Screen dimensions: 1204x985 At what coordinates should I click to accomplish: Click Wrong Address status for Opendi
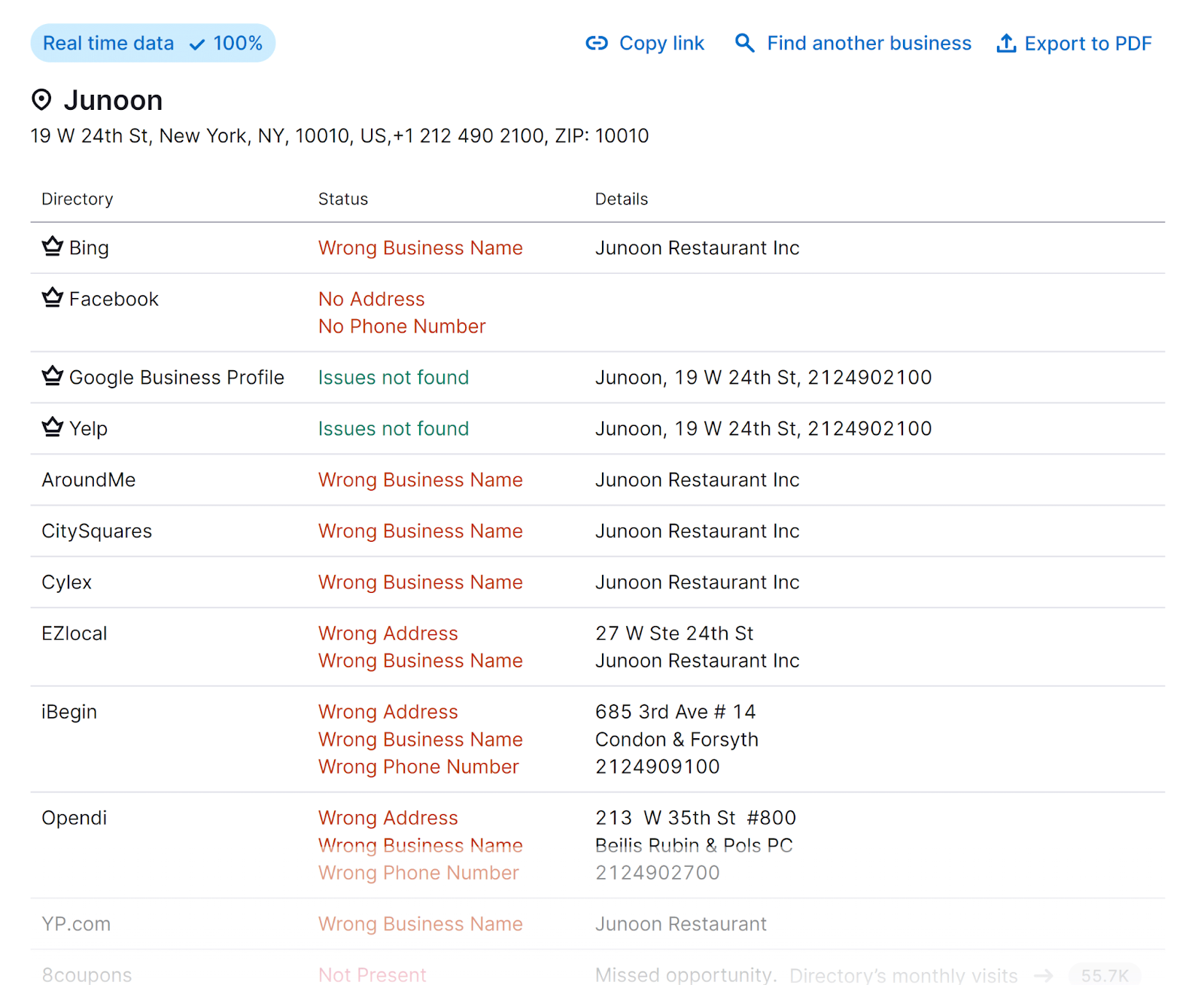click(x=388, y=817)
